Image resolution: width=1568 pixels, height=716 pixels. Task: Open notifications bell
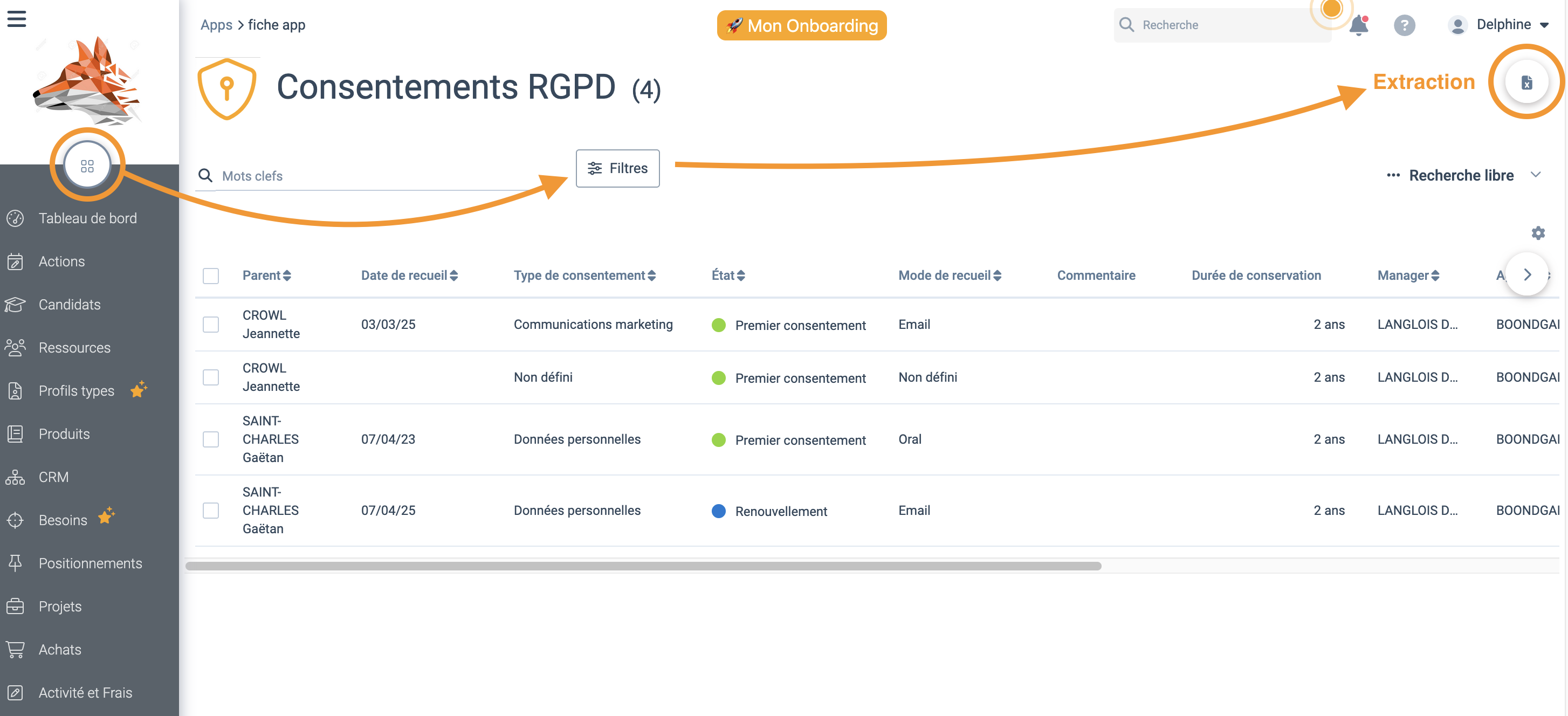(x=1359, y=25)
